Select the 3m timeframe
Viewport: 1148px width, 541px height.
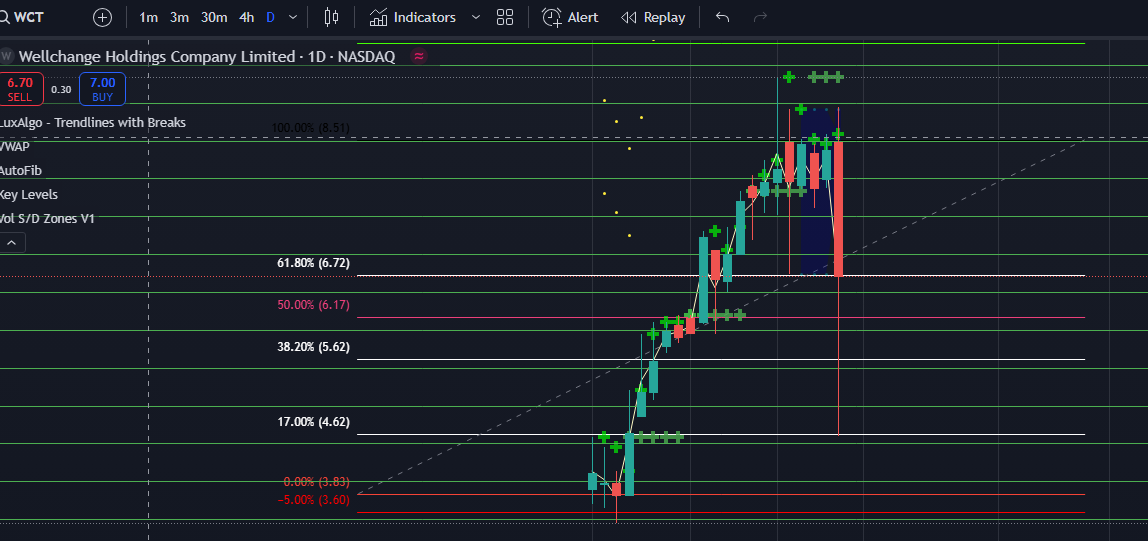point(179,18)
